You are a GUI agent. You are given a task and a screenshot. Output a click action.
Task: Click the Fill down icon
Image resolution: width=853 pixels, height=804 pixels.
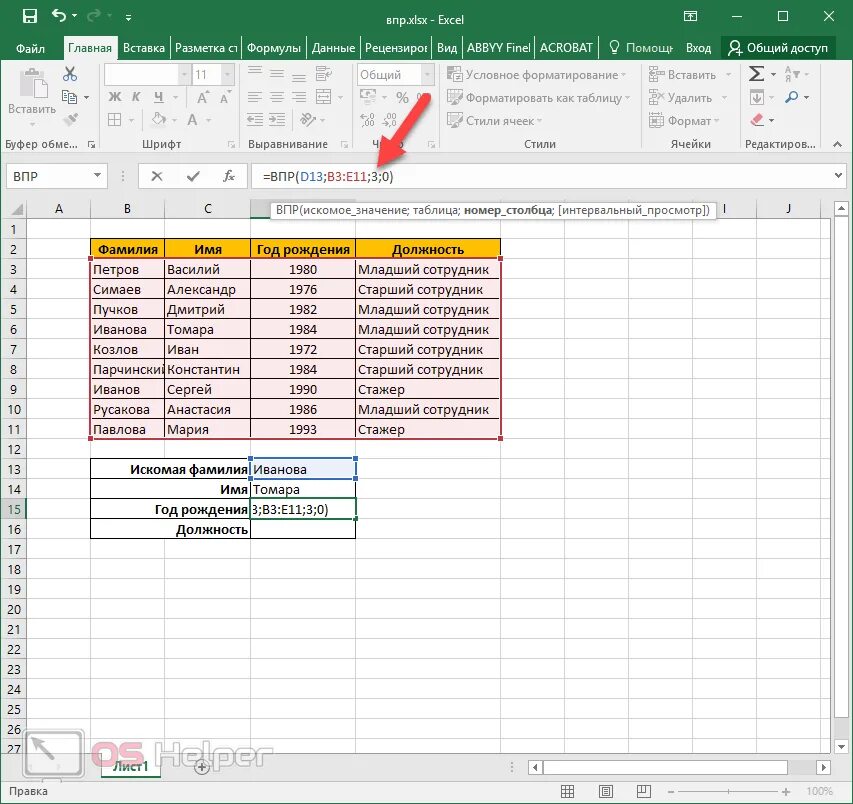tap(757, 97)
